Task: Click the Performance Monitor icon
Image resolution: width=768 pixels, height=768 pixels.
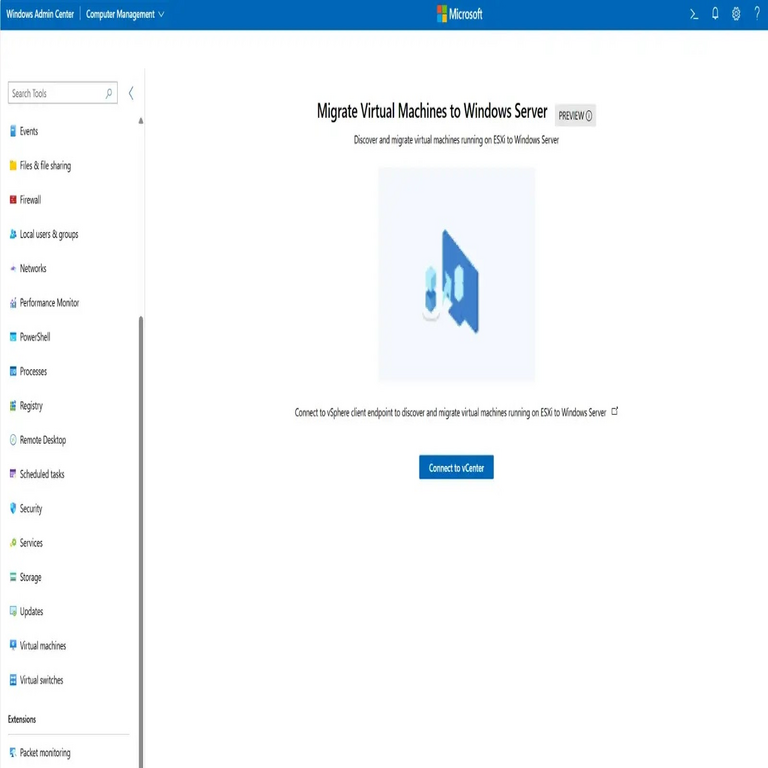Action: click(x=13, y=303)
